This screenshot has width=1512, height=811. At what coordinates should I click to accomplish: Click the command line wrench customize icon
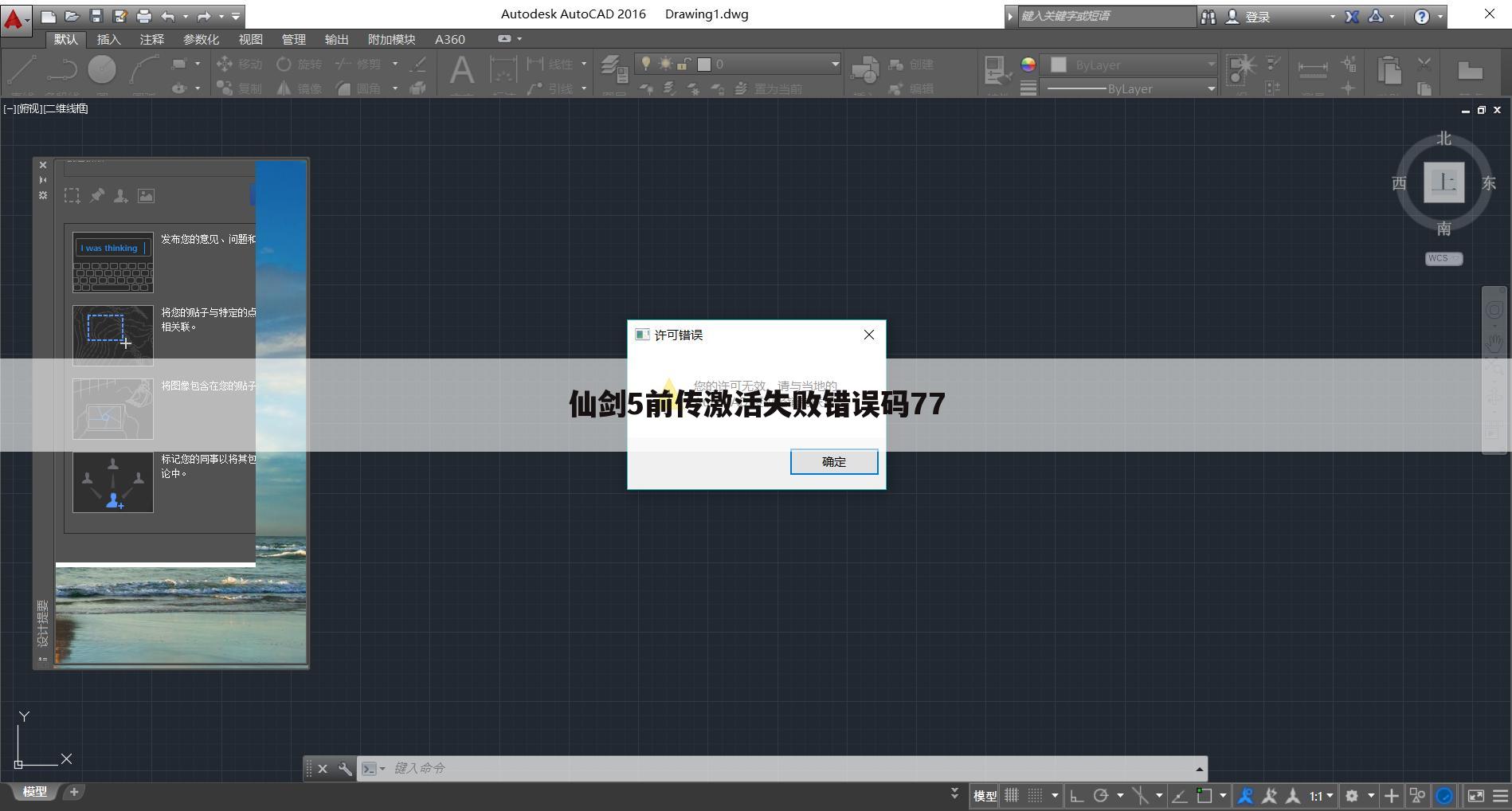coord(344,769)
